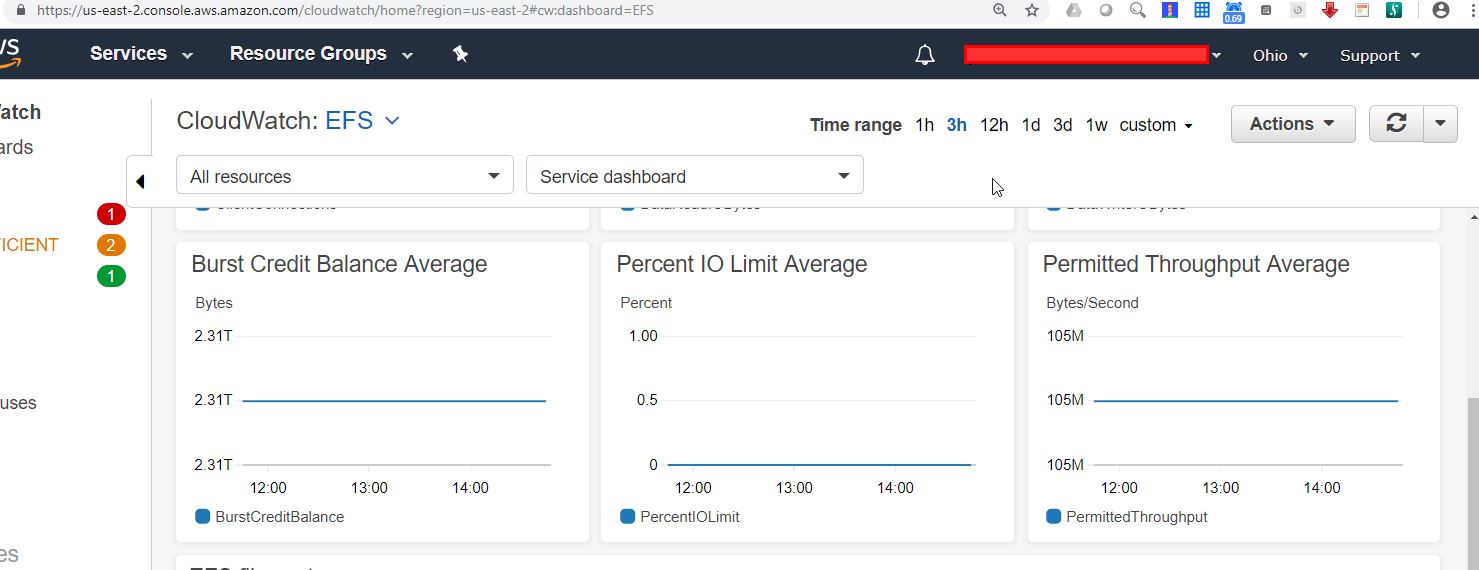Click the red alarm count badge

pos(111,214)
